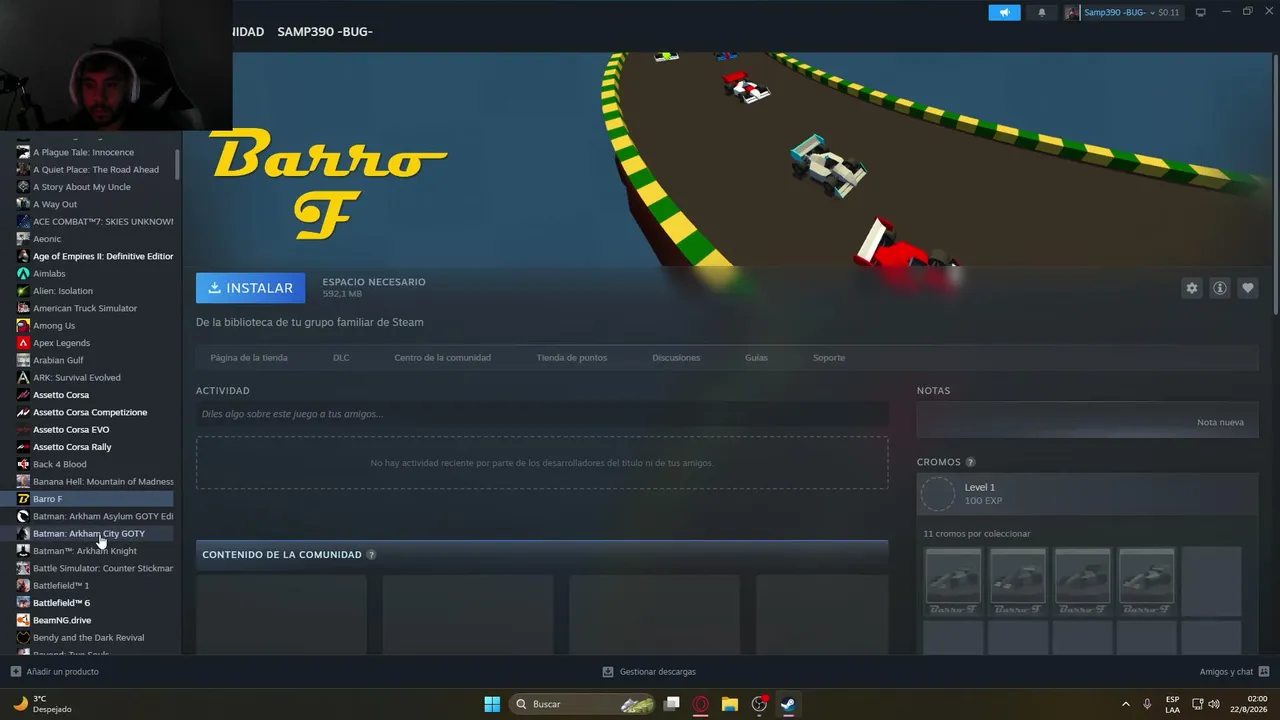The width and height of the screenshot is (1280, 720).
Task: Show hidden system tray icons
Action: click(x=1125, y=704)
